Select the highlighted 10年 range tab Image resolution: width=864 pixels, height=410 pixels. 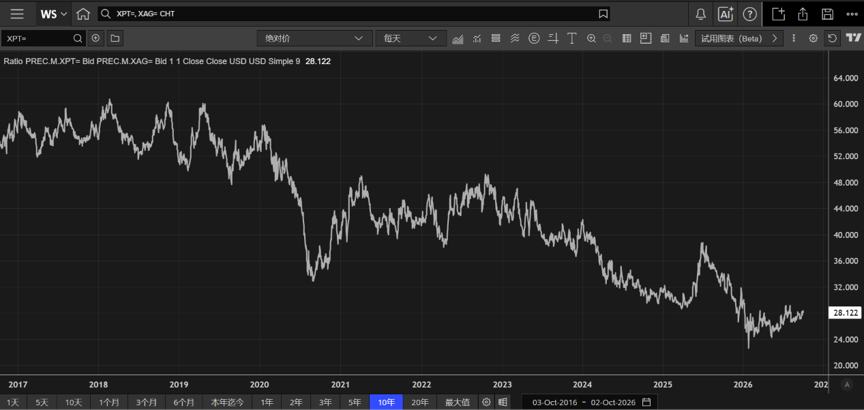click(x=386, y=402)
